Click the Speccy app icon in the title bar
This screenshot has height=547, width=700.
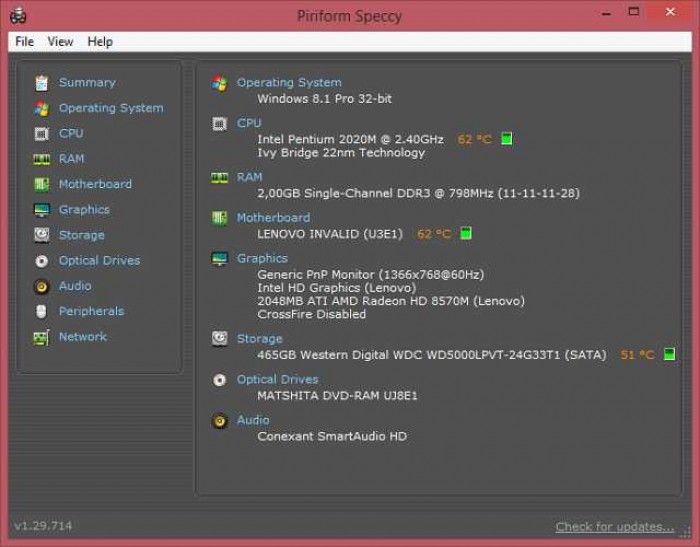coord(18,15)
